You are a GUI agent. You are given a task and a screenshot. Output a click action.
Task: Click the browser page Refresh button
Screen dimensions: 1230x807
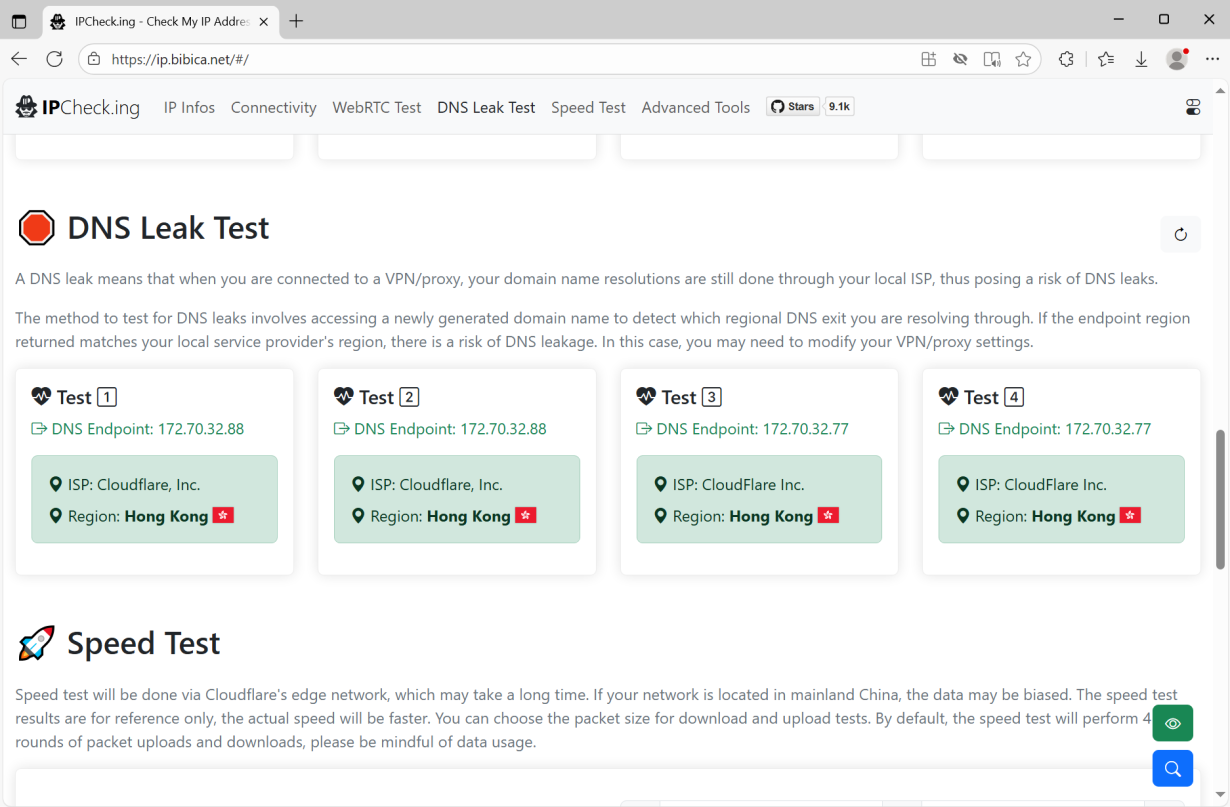click(x=54, y=59)
